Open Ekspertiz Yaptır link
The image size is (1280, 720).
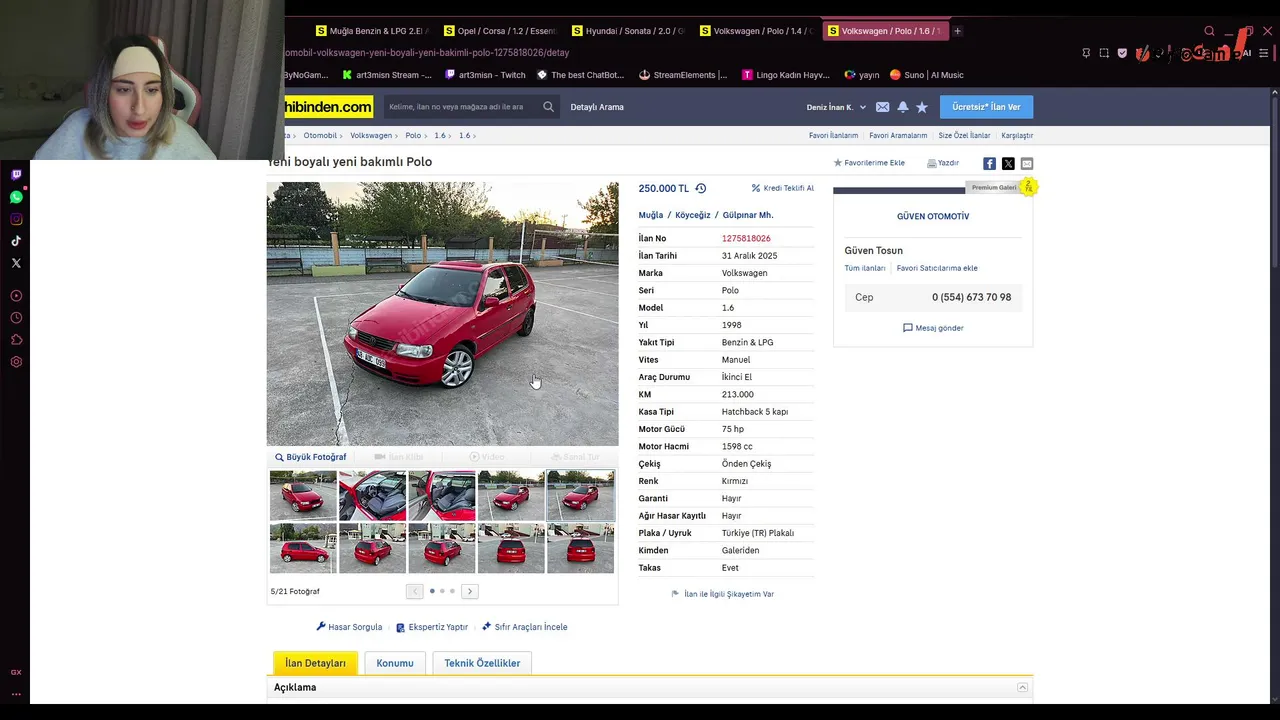click(x=432, y=627)
